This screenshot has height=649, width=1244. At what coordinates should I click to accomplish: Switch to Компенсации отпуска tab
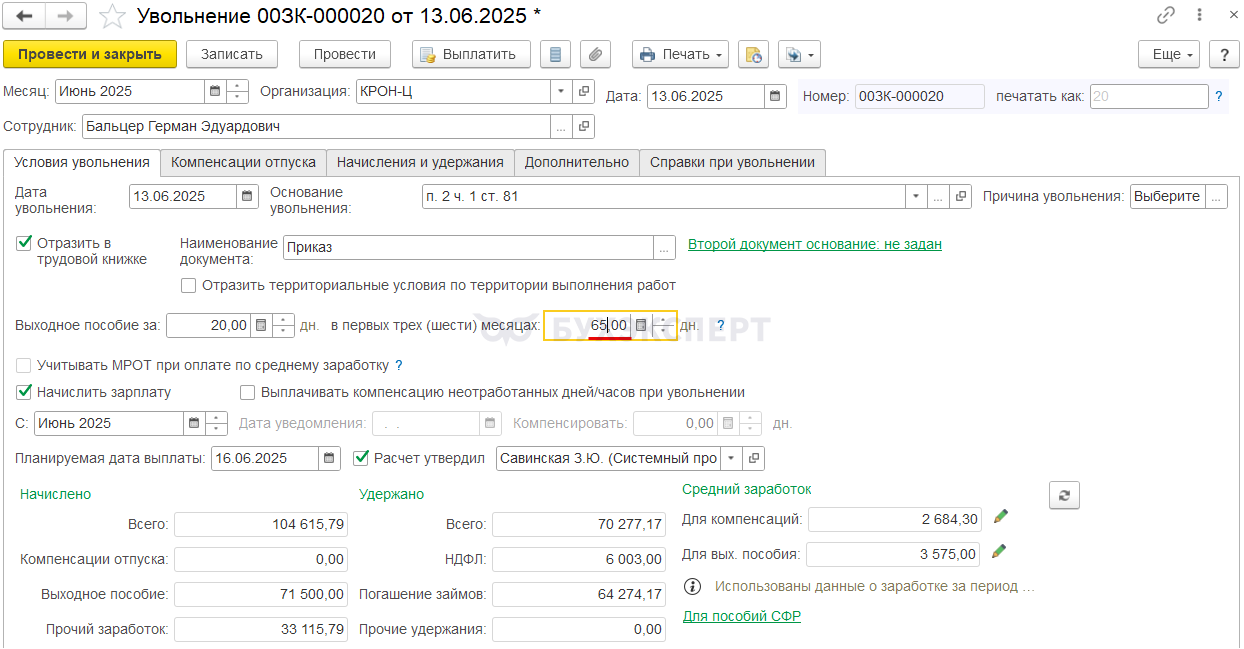[x=243, y=162]
